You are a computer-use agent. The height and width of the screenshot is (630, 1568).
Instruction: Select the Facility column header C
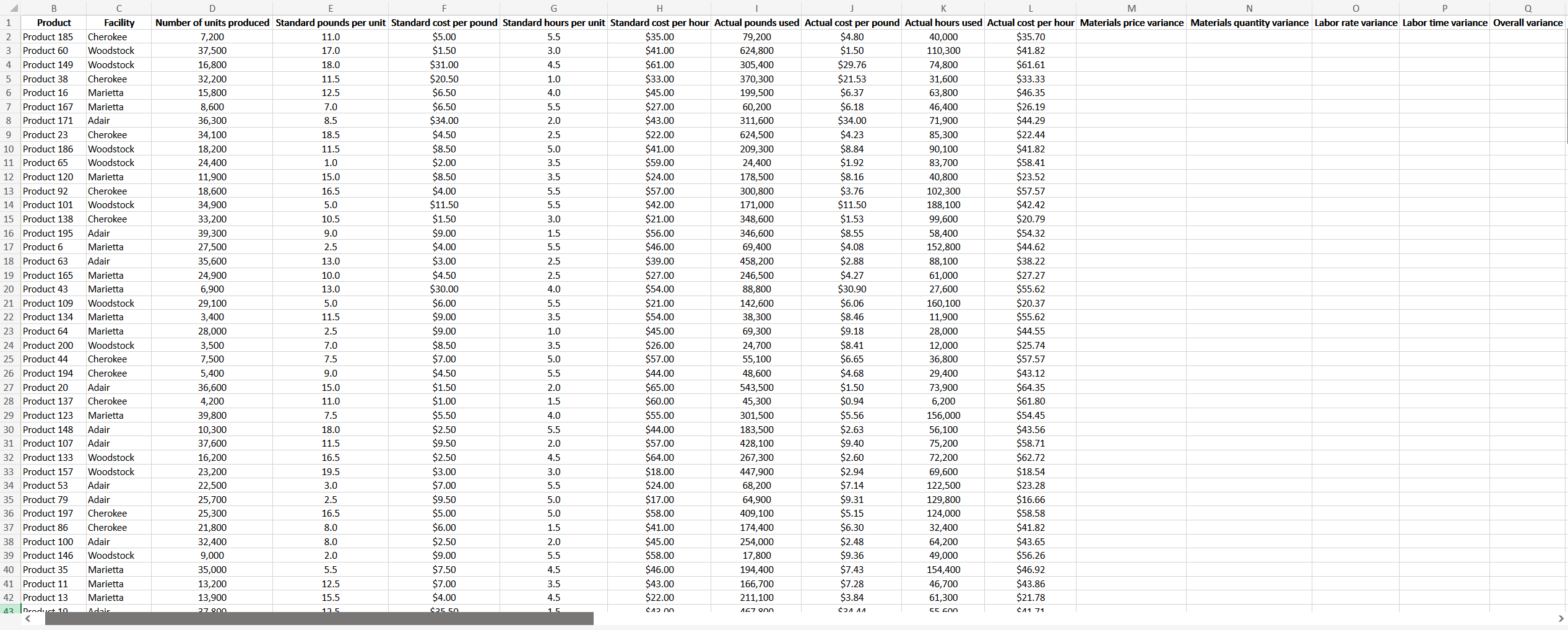pyautogui.click(x=118, y=8)
